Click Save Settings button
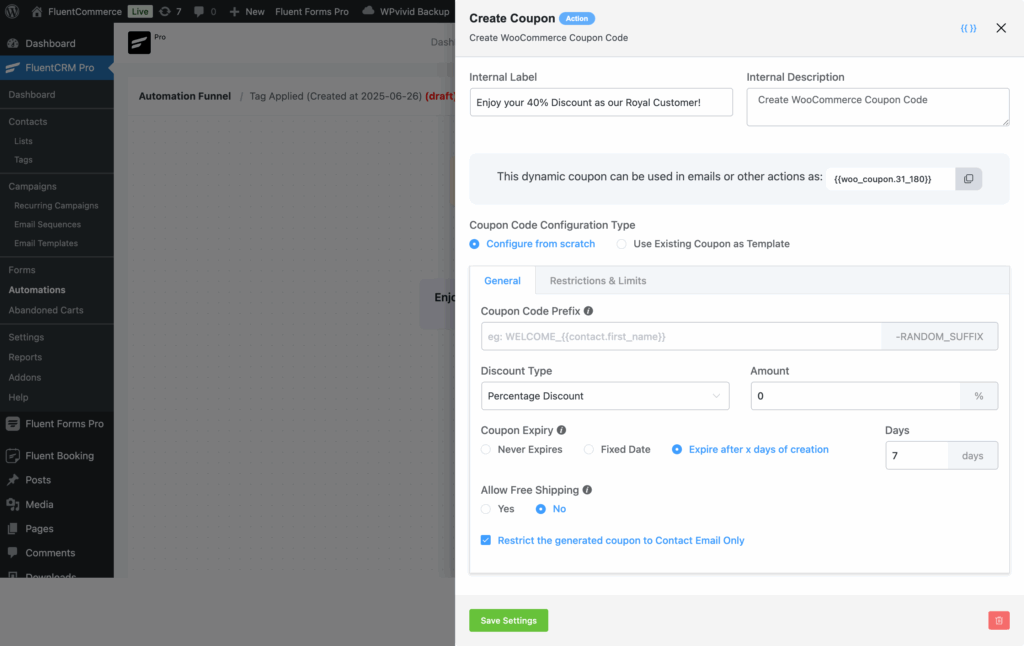1024x646 pixels. pos(508,621)
